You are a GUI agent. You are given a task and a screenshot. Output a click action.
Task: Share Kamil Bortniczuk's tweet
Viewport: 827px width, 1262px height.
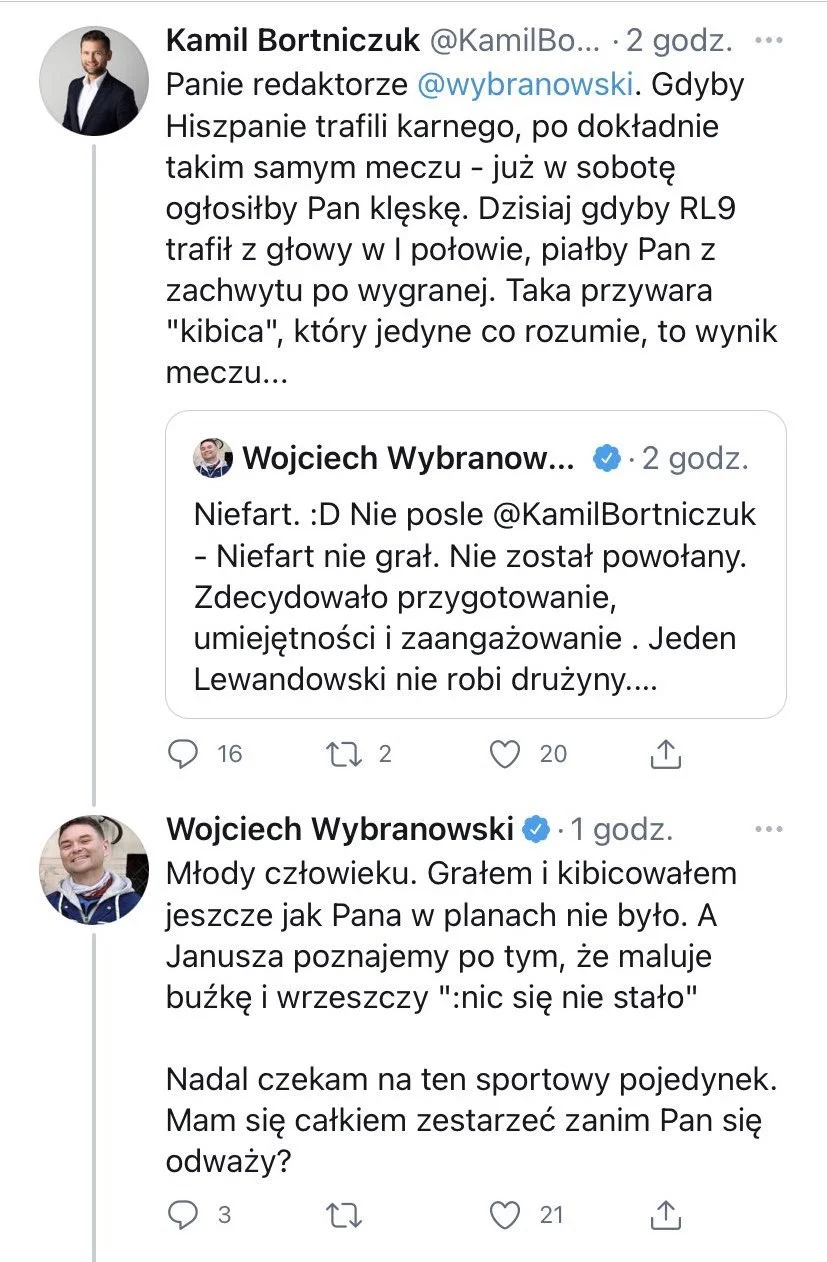666,753
